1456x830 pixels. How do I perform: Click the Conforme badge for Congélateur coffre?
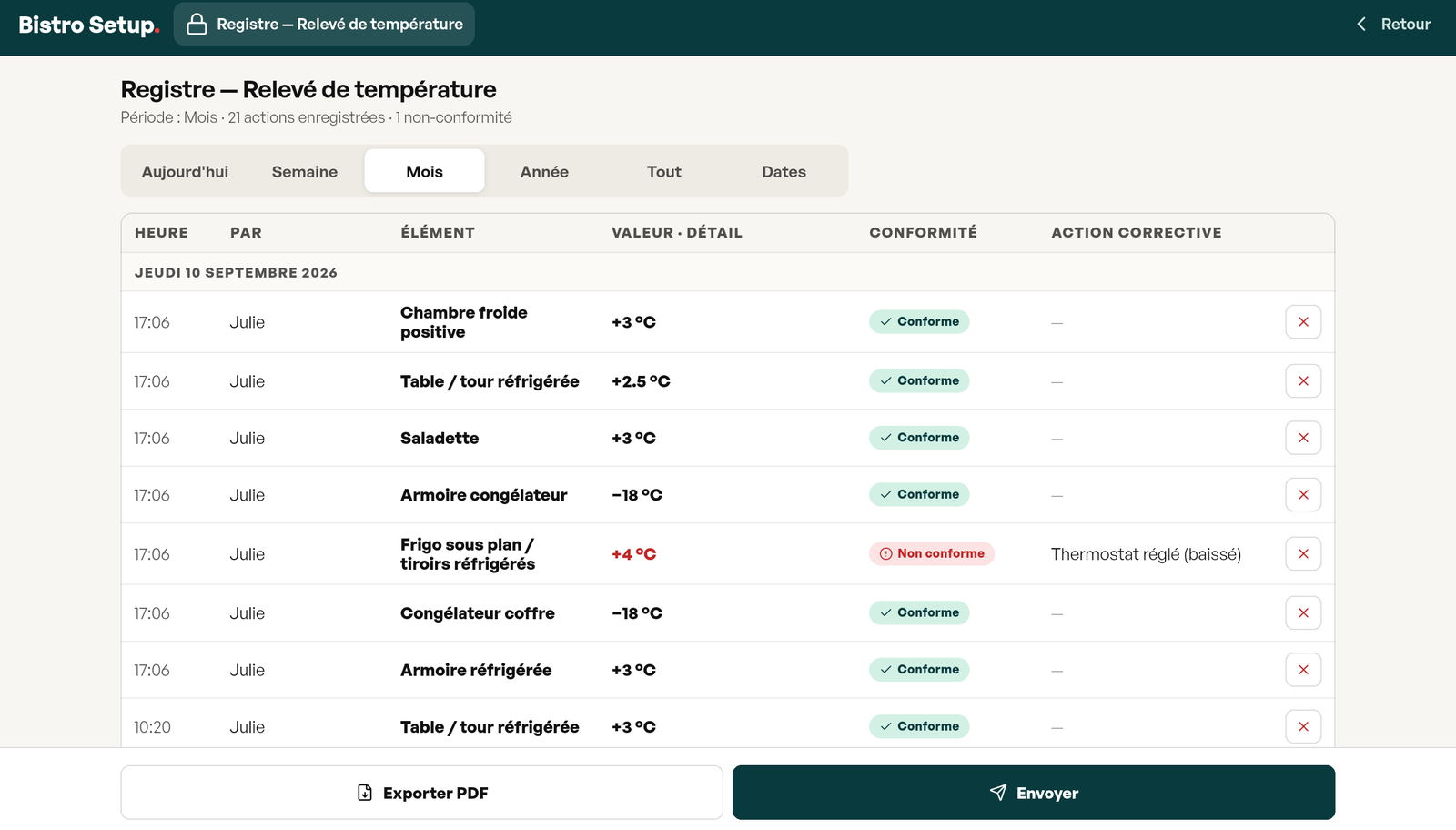coord(919,612)
